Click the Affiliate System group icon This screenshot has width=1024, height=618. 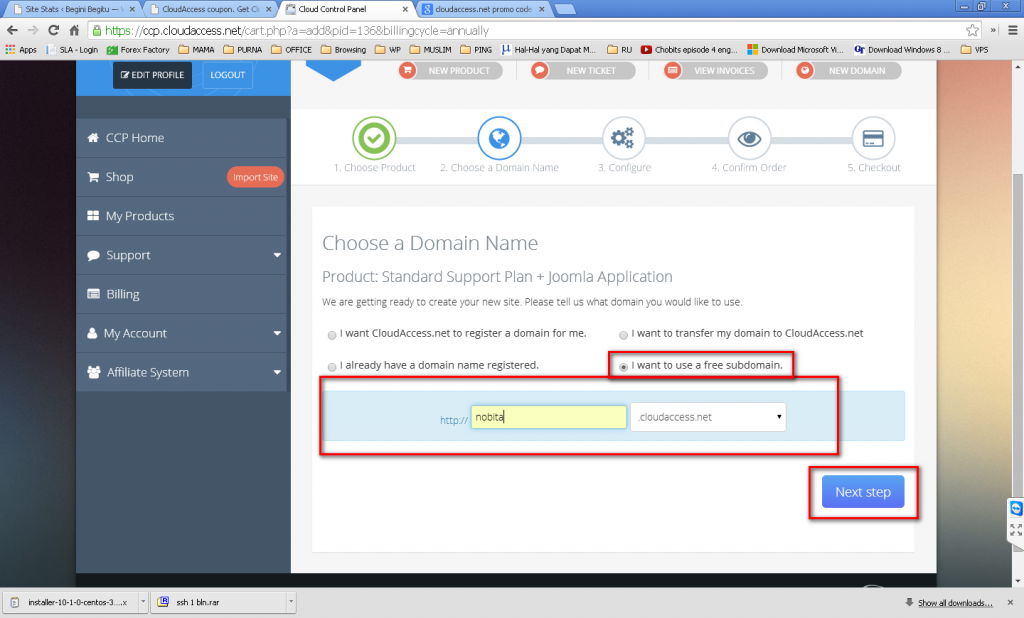[x=93, y=372]
